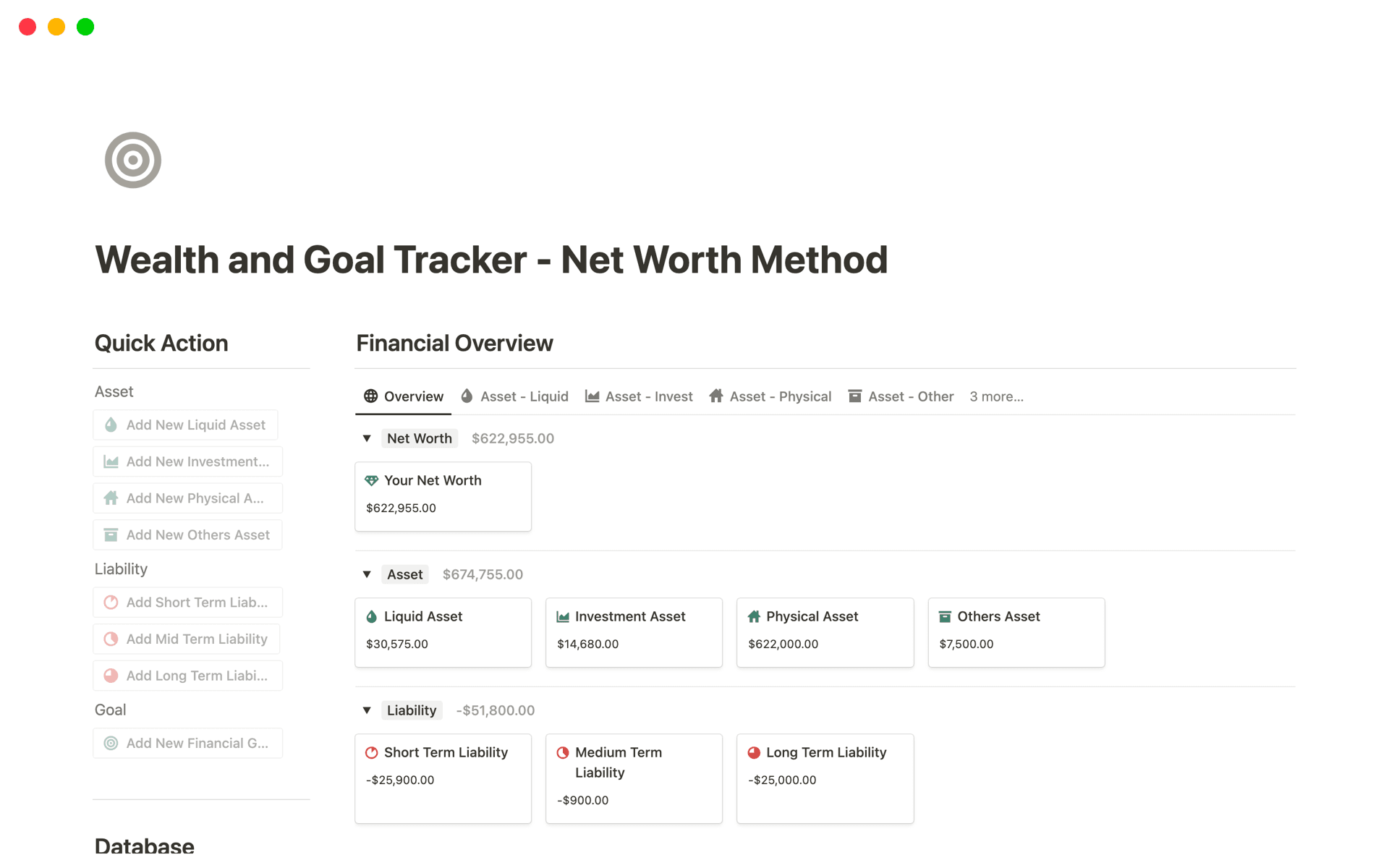Select the Medium Term Liability card
1389x868 pixels.
coord(634,778)
